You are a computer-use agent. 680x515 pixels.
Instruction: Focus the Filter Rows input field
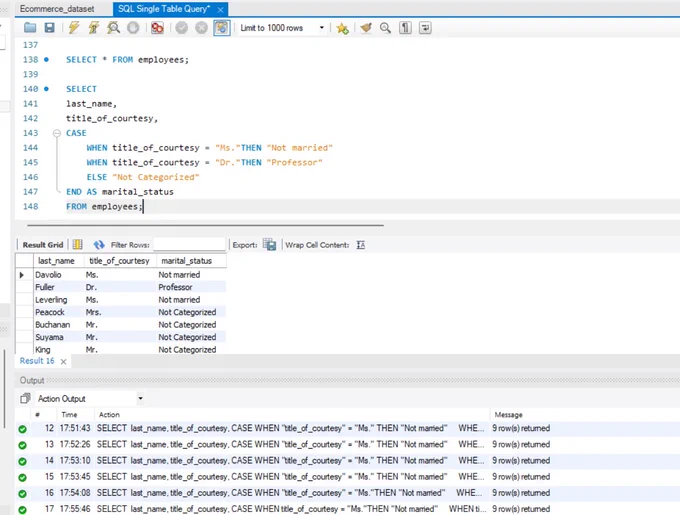pyautogui.click(x=190, y=244)
